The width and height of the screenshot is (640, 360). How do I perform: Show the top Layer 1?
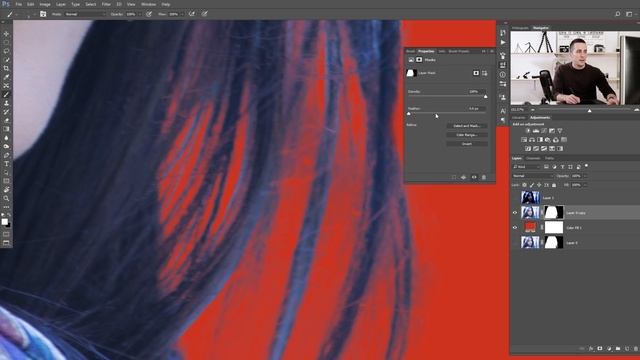point(515,198)
